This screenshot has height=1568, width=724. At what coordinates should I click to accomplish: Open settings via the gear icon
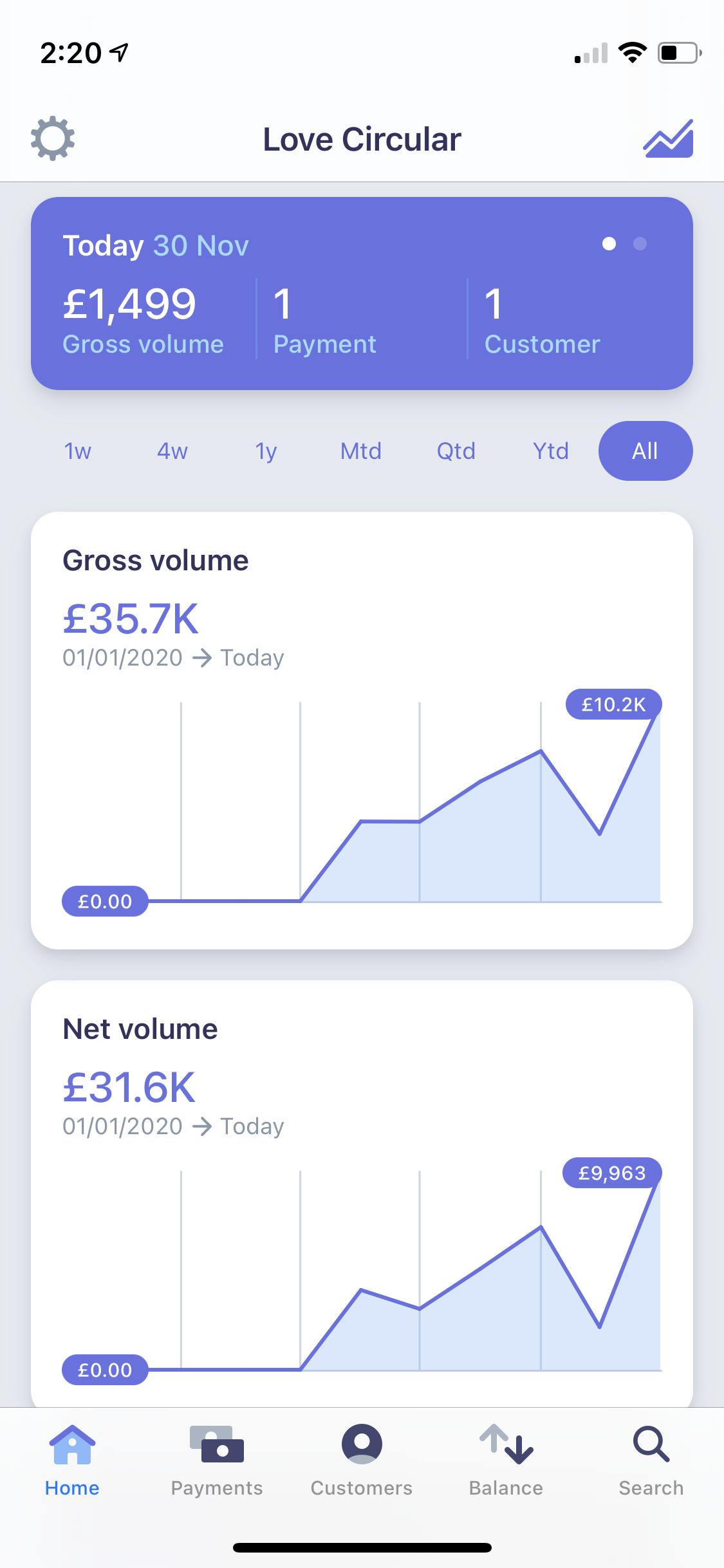[53, 138]
